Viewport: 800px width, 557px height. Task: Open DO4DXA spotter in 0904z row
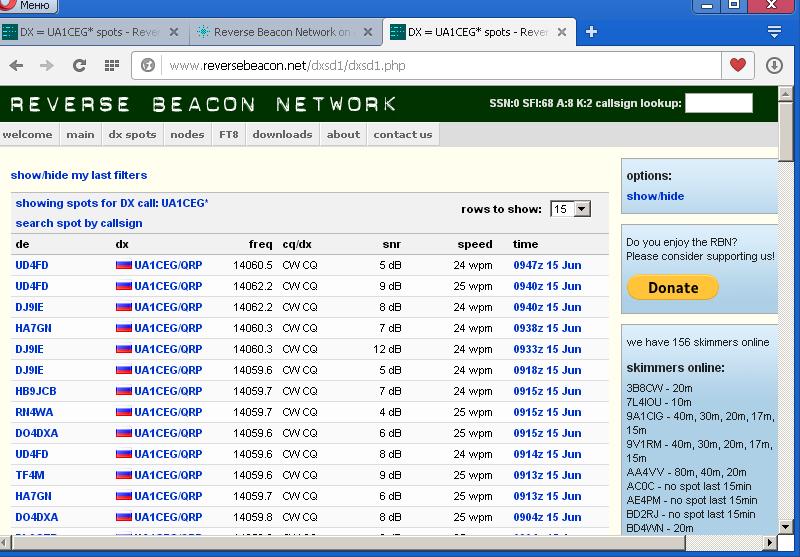[x=37, y=517]
